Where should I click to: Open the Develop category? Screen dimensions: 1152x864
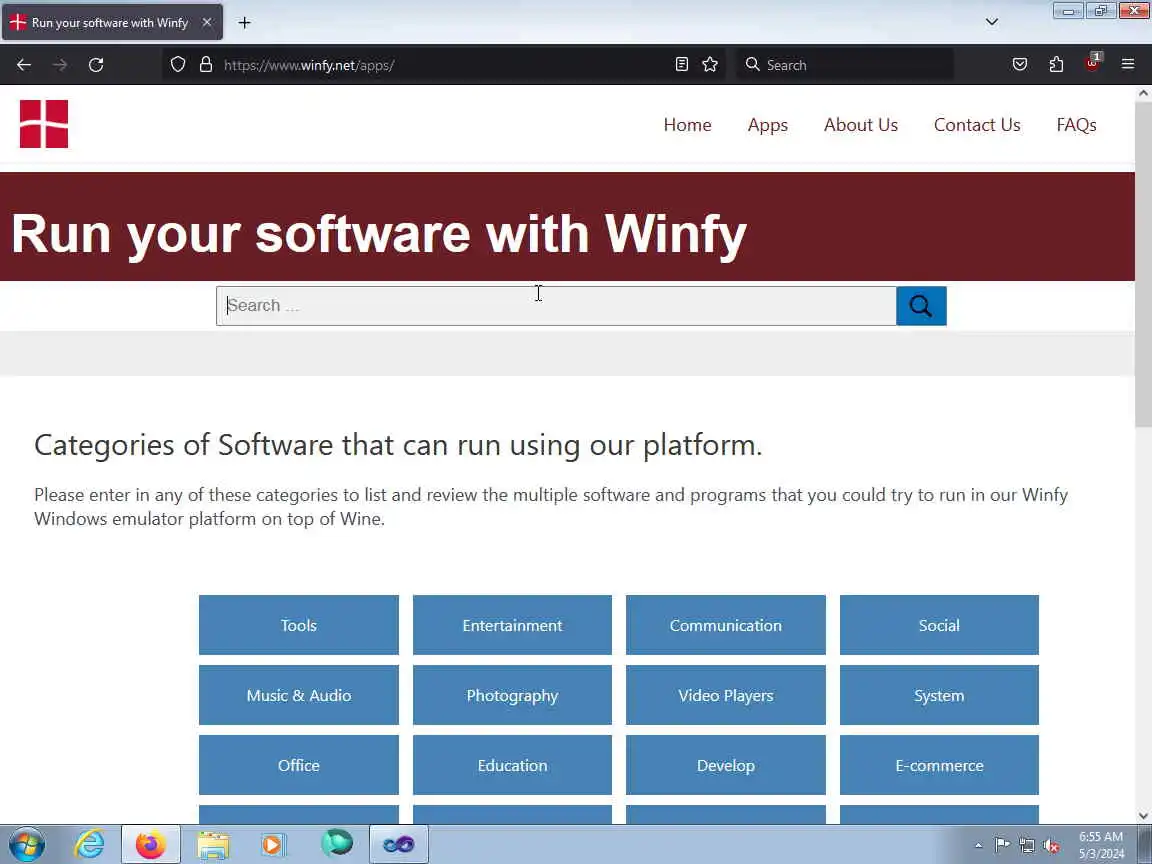726,765
